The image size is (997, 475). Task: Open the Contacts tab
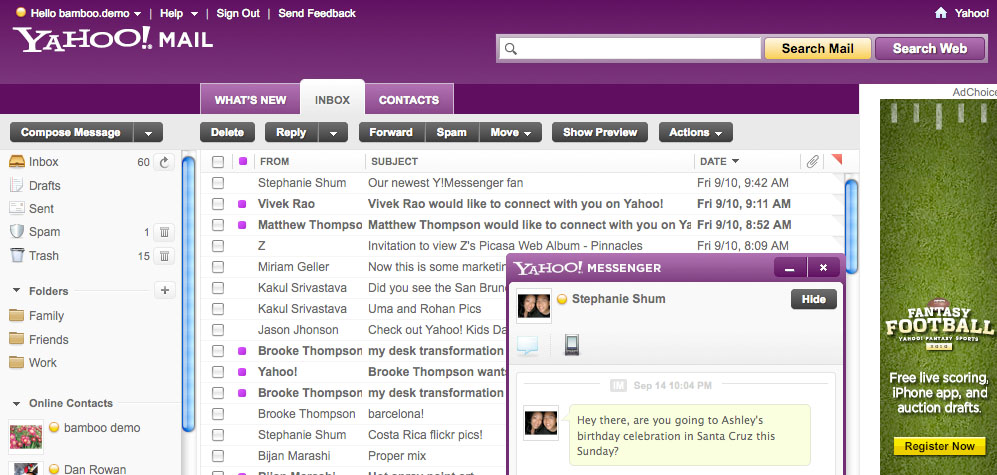pyautogui.click(x=408, y=100)
